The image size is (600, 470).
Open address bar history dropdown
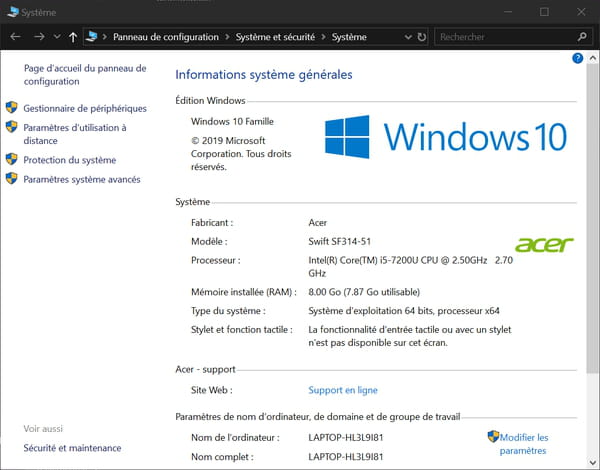tap(408, 37)
